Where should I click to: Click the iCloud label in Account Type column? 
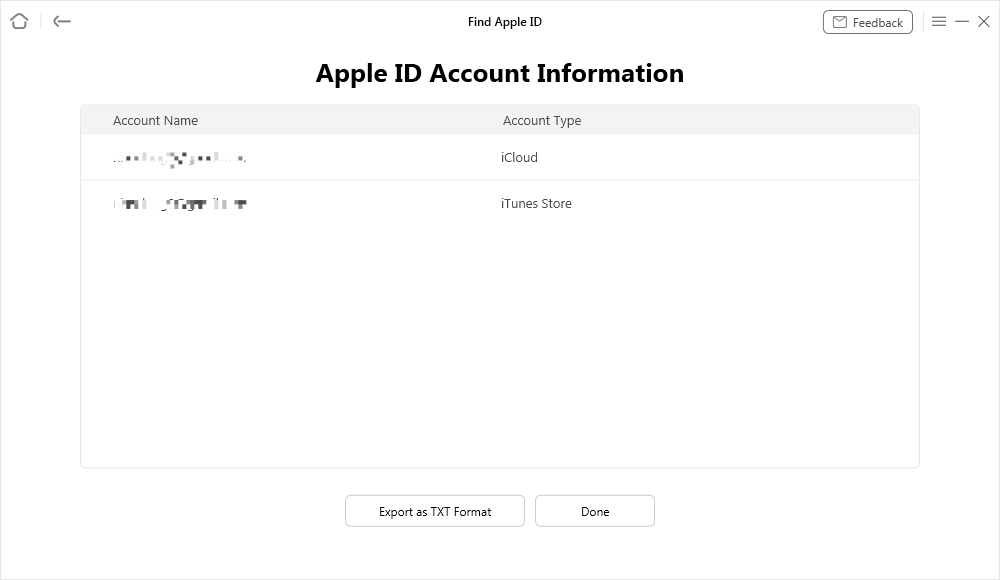click(521, 157)
